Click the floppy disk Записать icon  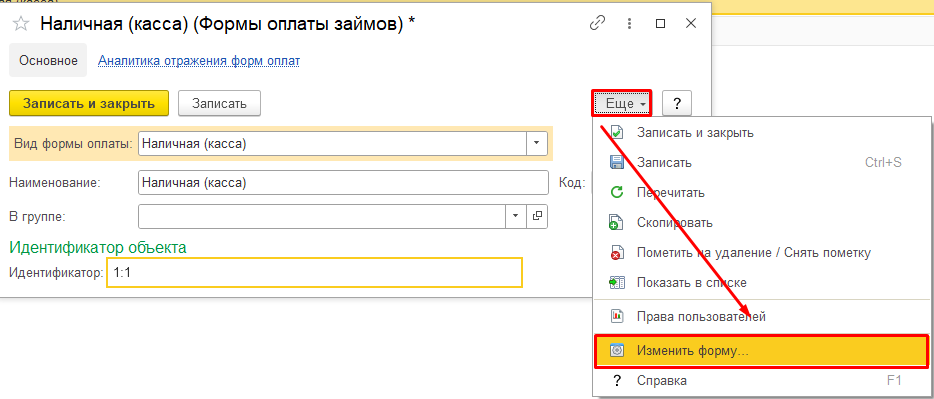coord(617,163)
